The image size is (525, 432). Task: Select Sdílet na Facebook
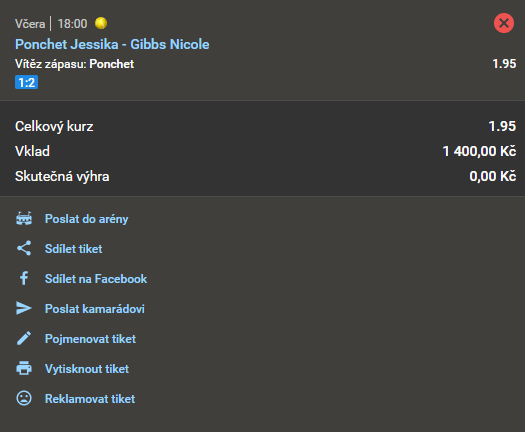tap(96, 279)
